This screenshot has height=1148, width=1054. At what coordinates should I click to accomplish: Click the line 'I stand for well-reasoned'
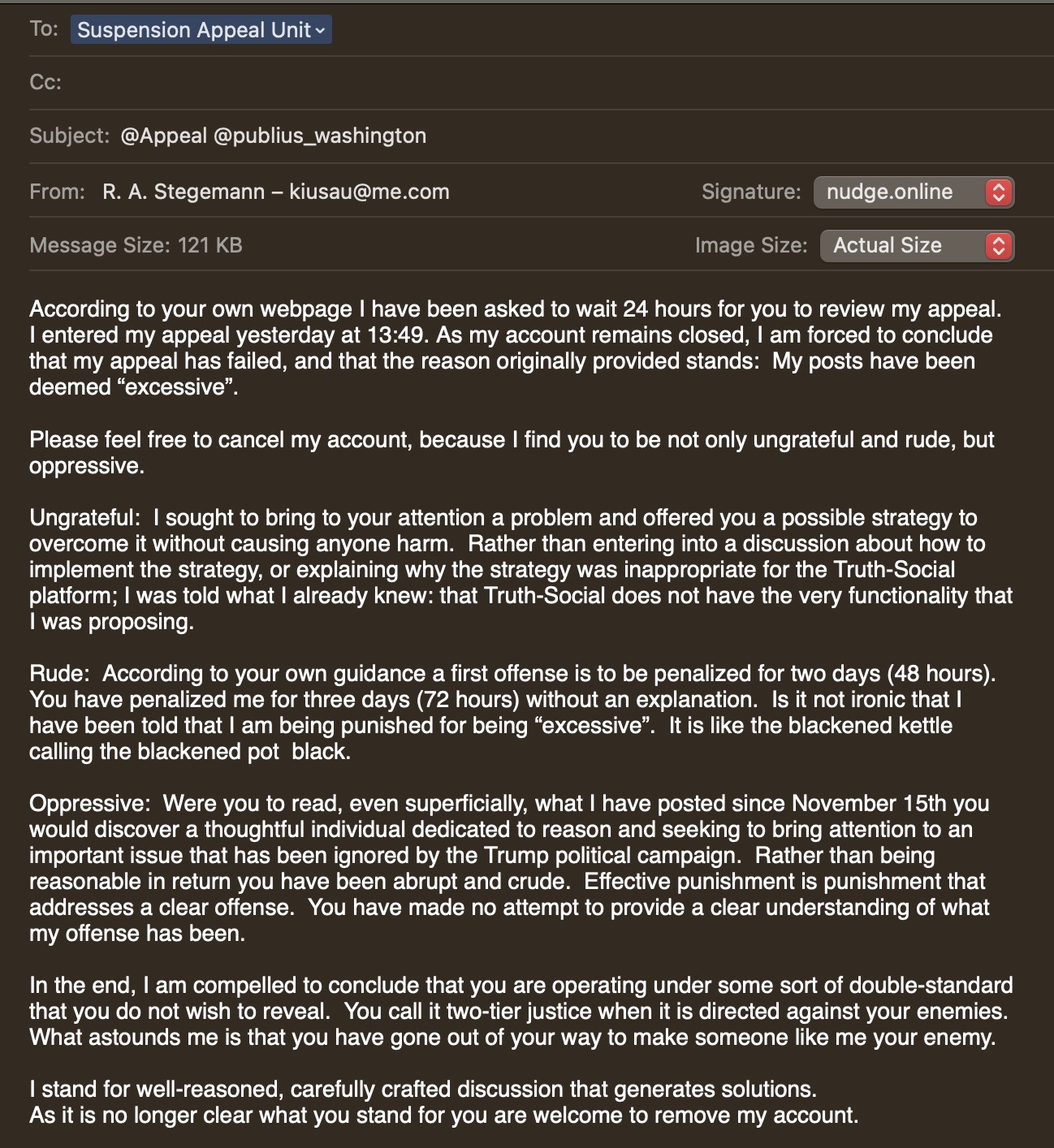point(422,1090)
